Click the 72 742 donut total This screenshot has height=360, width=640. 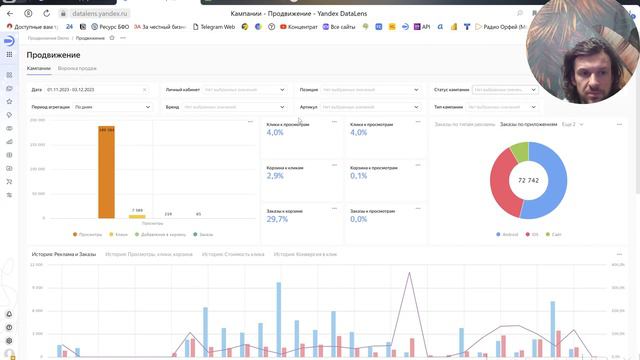click(x=529, y=180)
